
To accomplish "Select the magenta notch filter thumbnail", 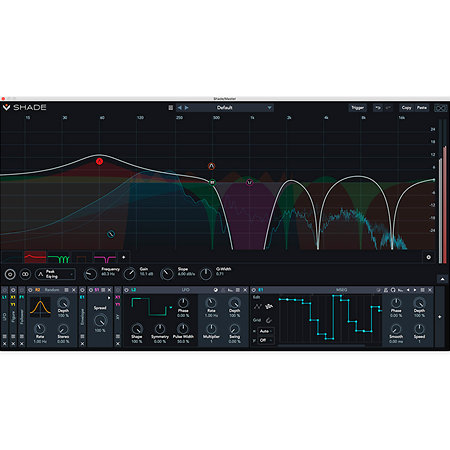I will (x=105, y=257).
